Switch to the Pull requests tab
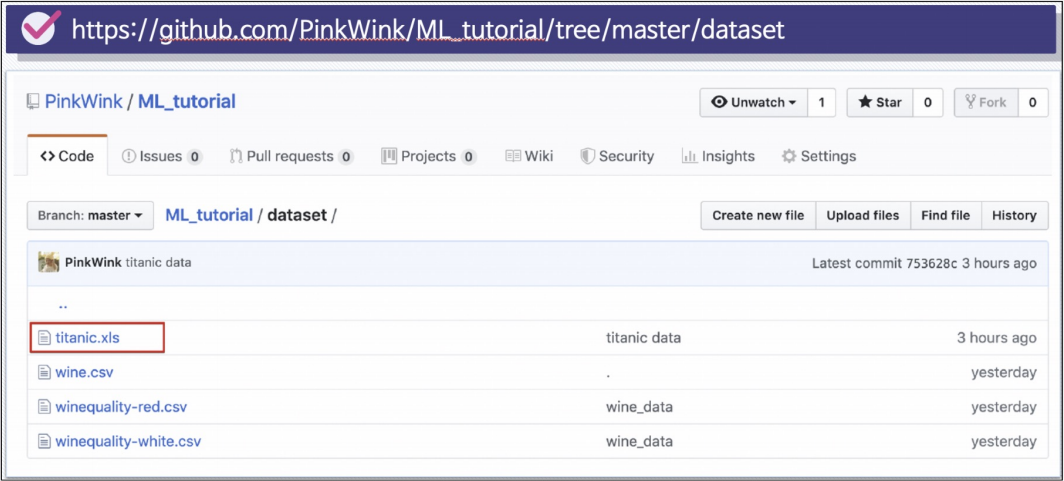The height and width of the screenshot is (481, 1064). point(292,156)
